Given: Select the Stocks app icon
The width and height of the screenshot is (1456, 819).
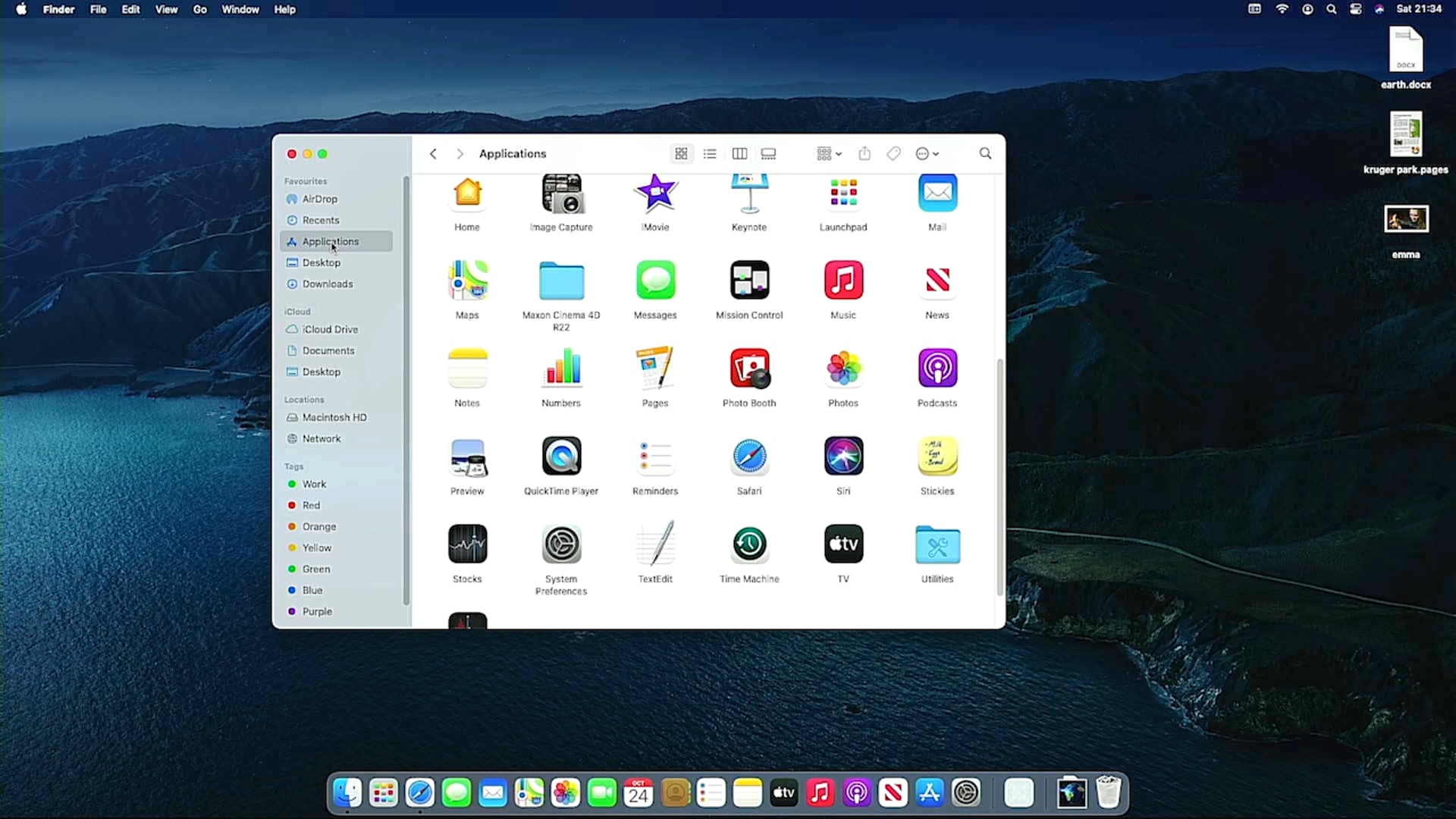Looking at the screenshot, I should 467,544.
